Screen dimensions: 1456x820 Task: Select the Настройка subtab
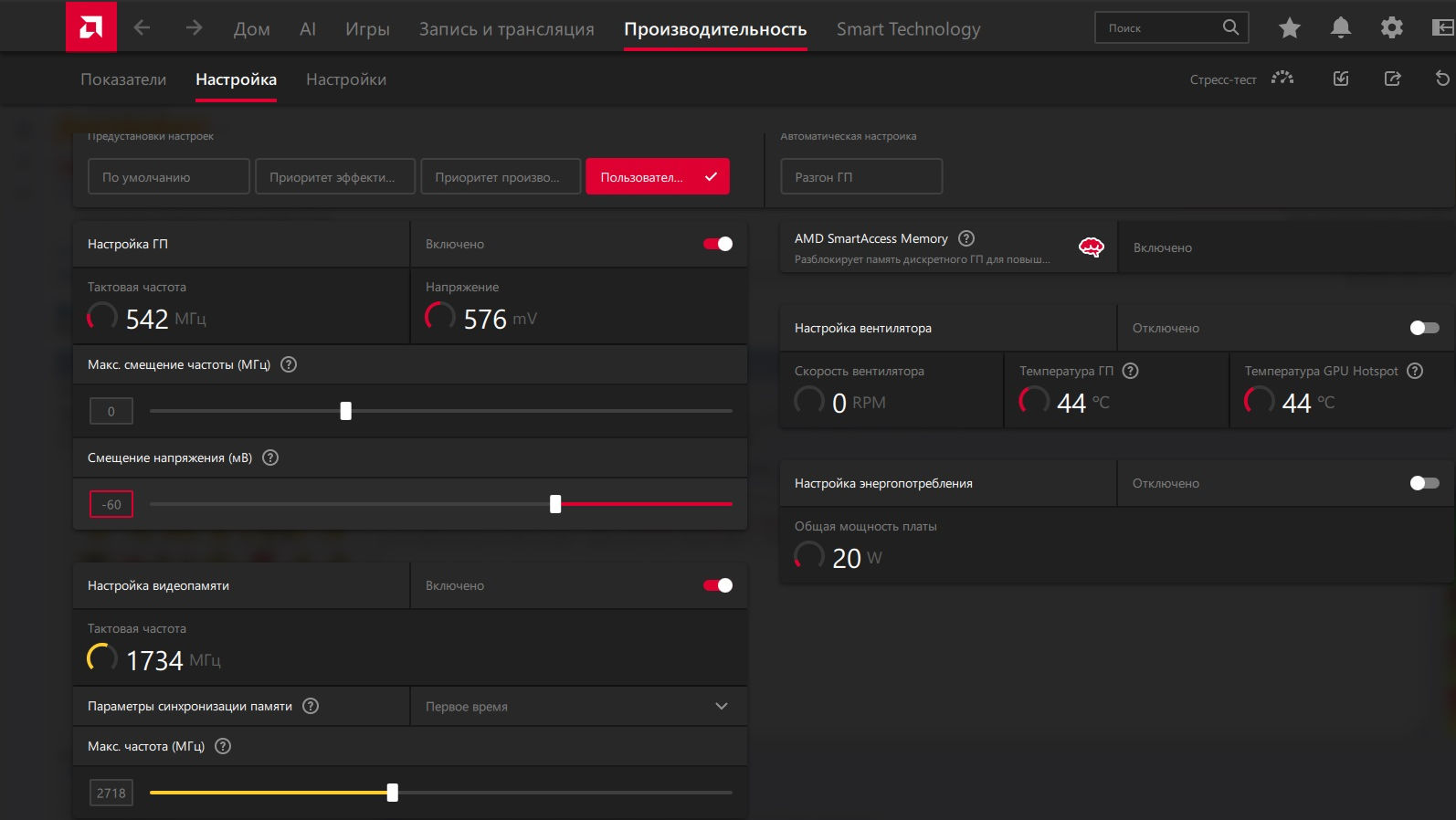click(236, 79)
